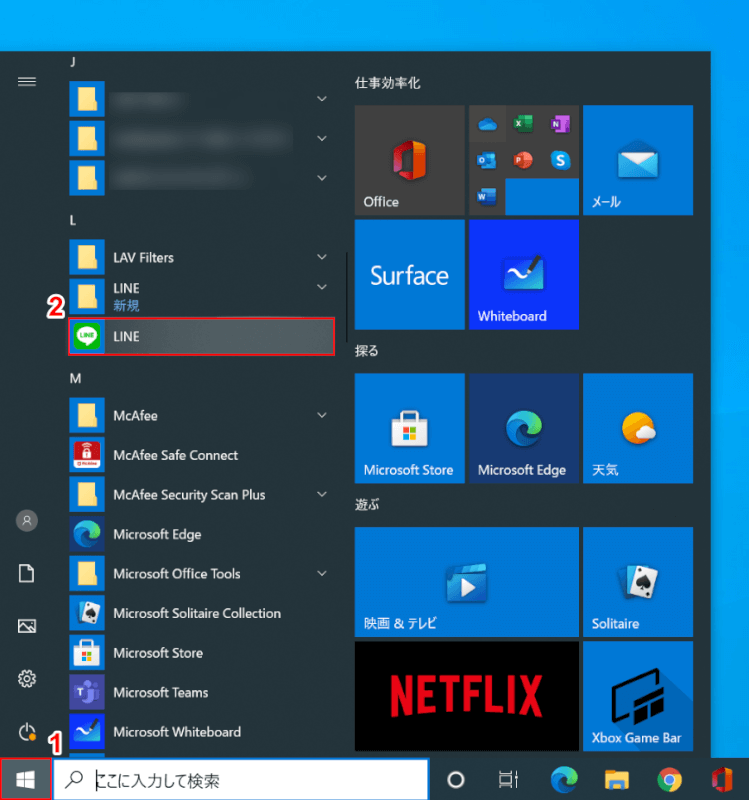
Task: Open Skype in Office folder tile
Action: click(560, 160)
